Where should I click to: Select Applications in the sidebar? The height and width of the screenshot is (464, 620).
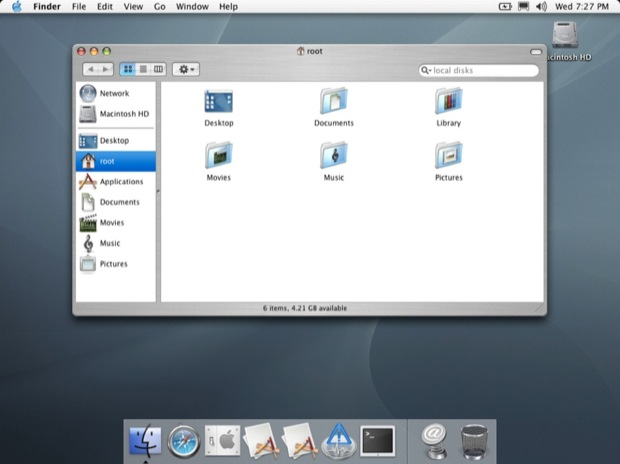click(x=116, y=182)
